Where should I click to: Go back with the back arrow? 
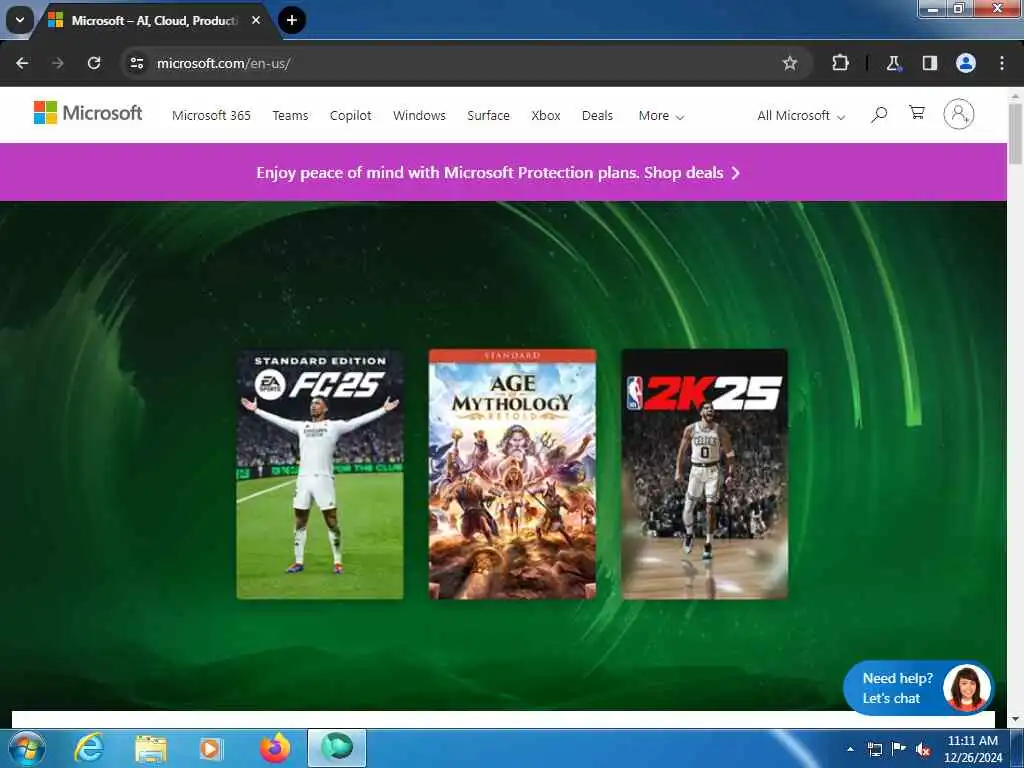tap(22, 63)
